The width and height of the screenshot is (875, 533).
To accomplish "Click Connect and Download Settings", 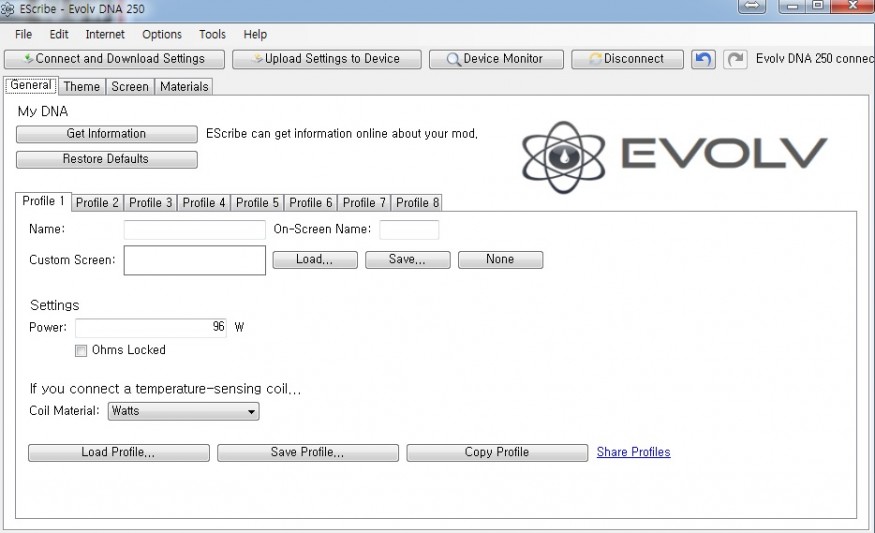I will click(114, 59).
